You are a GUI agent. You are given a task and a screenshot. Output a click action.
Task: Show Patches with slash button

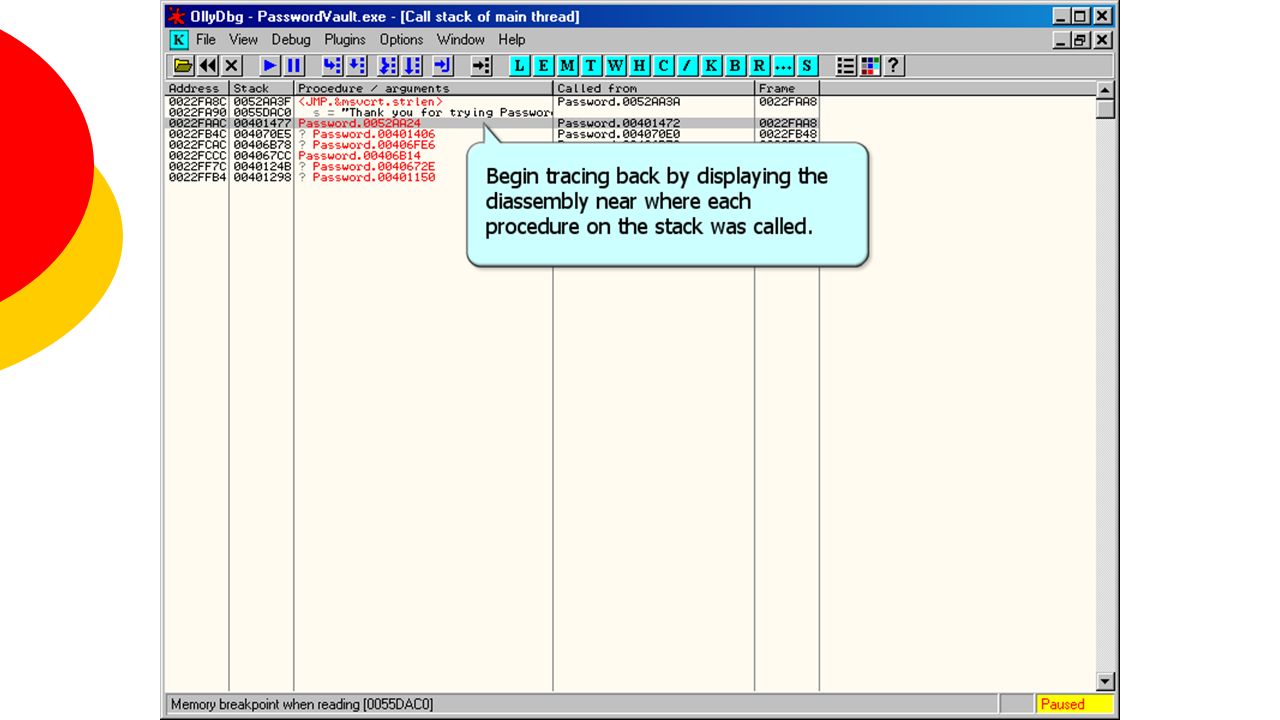point(687,66)
